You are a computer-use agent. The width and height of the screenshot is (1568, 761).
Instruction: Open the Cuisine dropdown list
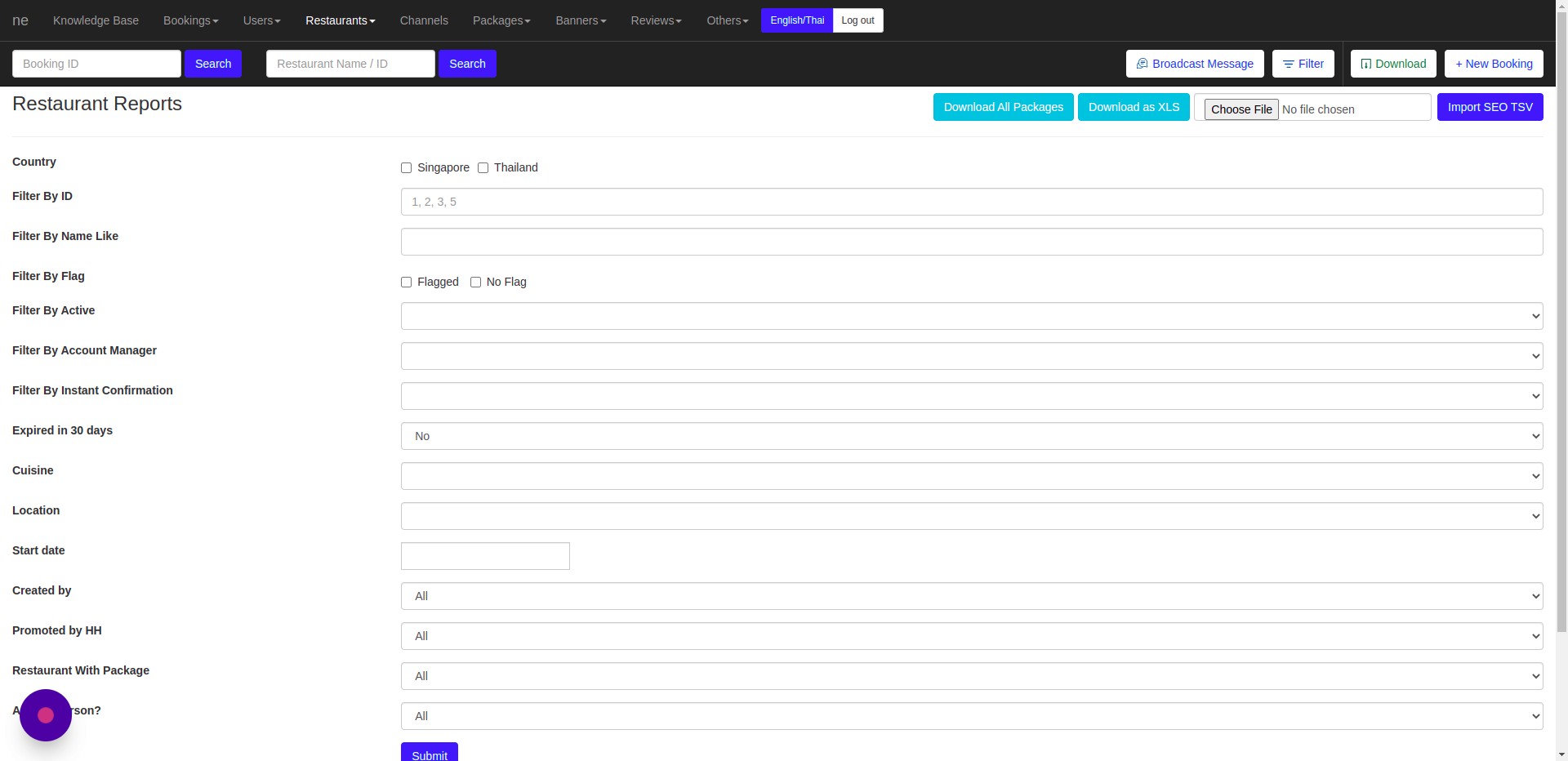point(971,476)
